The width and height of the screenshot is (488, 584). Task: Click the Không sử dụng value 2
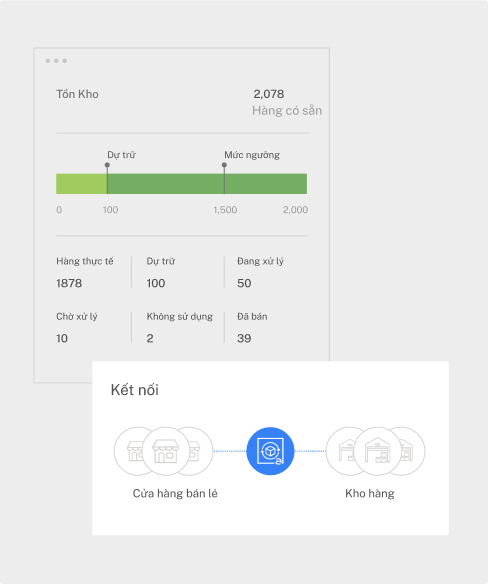(150, 339)
